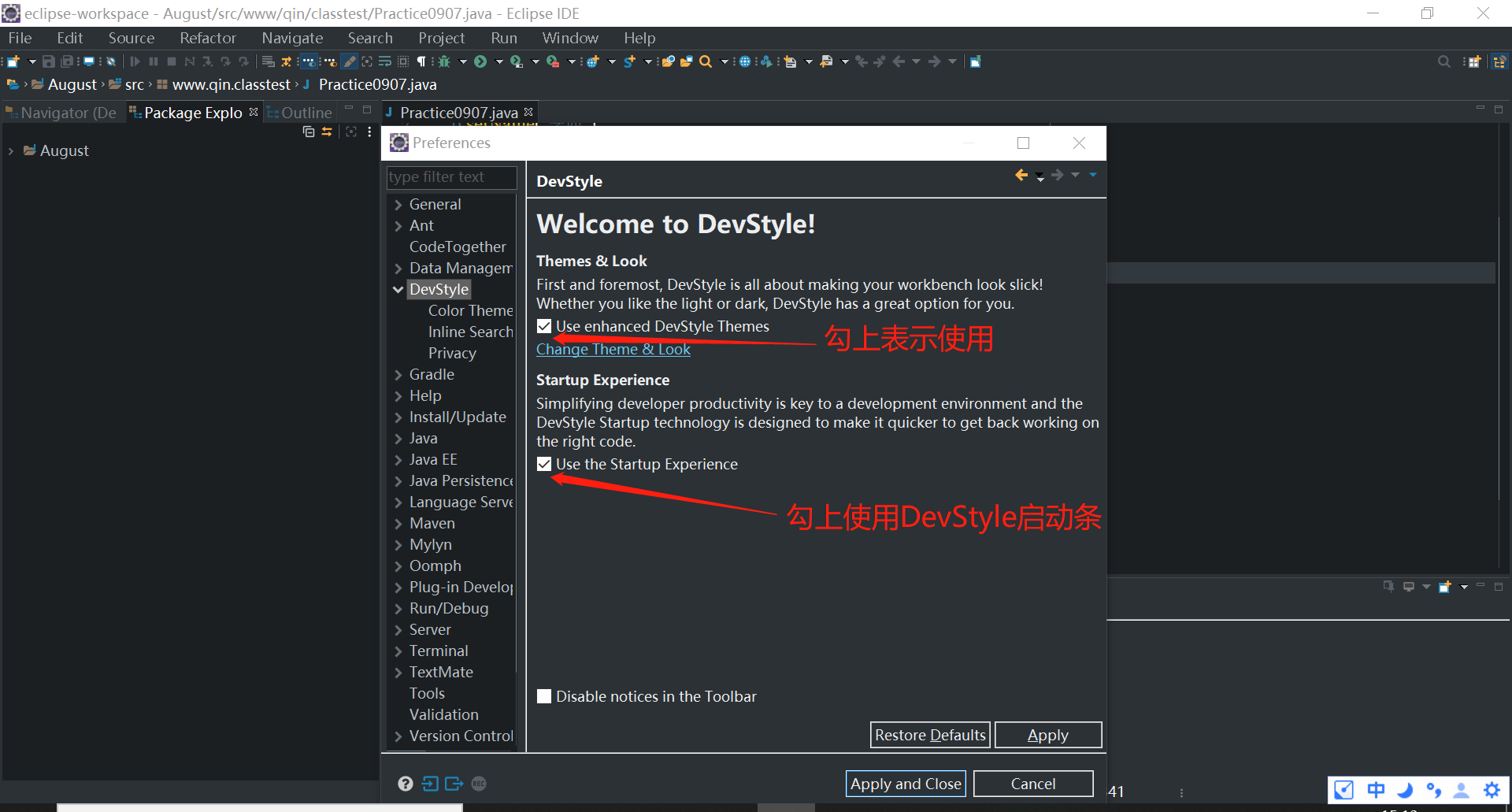This screenshot has width=1512, height=812.
Task: Click the Java perspective icon at top right
Action: [1499, 61]
